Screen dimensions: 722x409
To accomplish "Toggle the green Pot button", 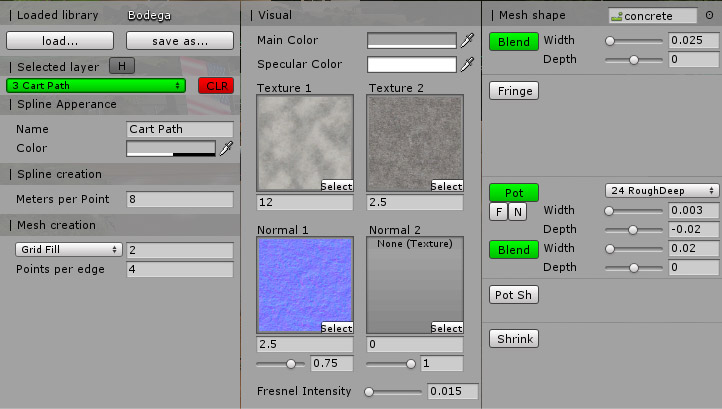I will point(514,193).
